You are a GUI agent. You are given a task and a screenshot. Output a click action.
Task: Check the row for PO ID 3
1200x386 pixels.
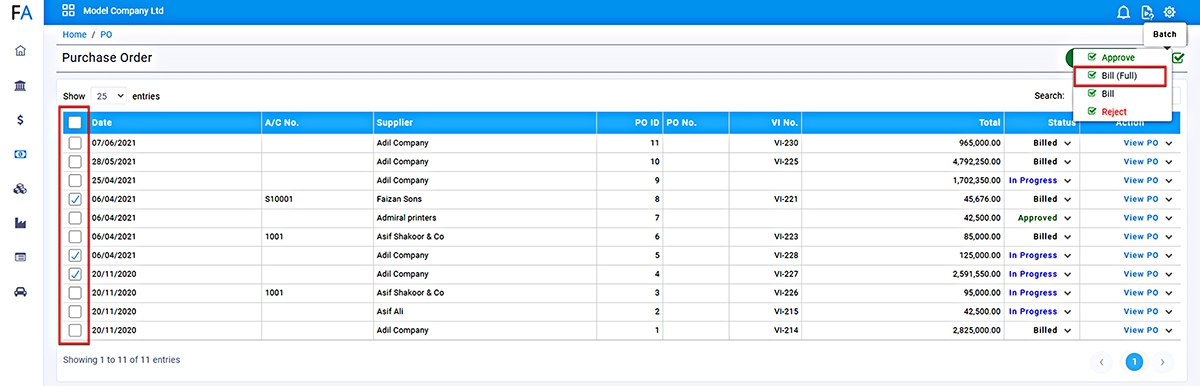(75, 293)
